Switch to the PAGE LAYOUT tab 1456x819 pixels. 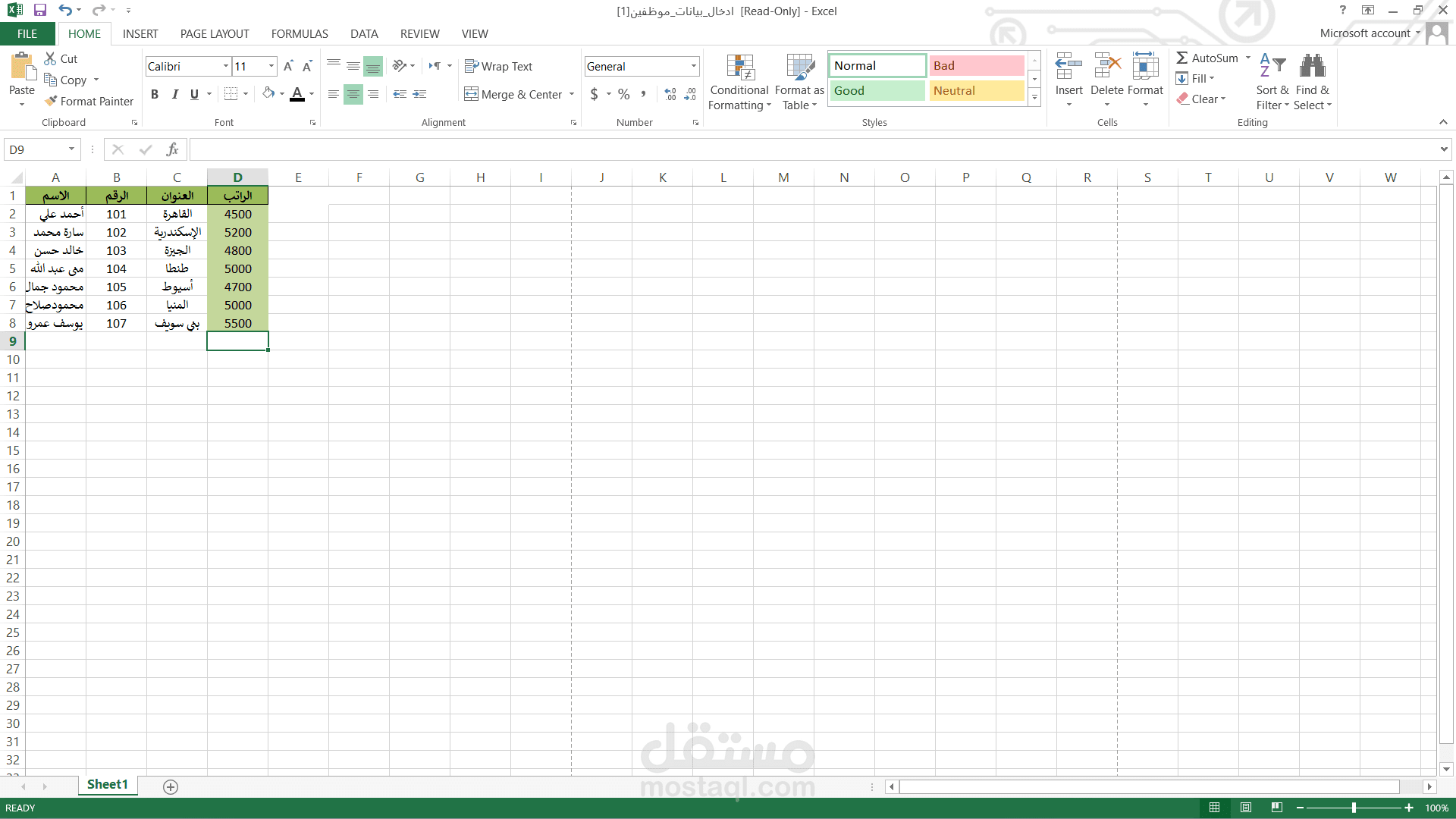pos(215,33)
